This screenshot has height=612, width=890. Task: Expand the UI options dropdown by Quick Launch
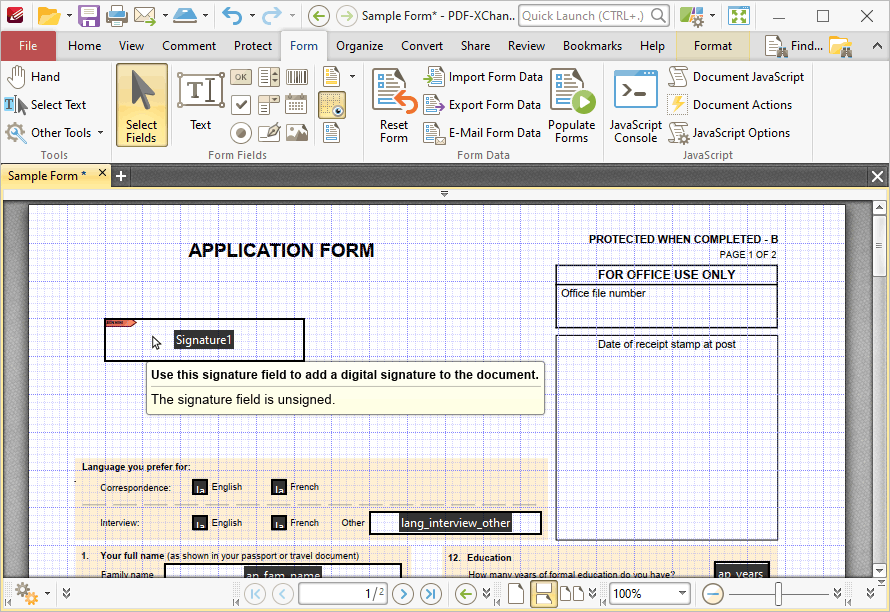[712, 16]
